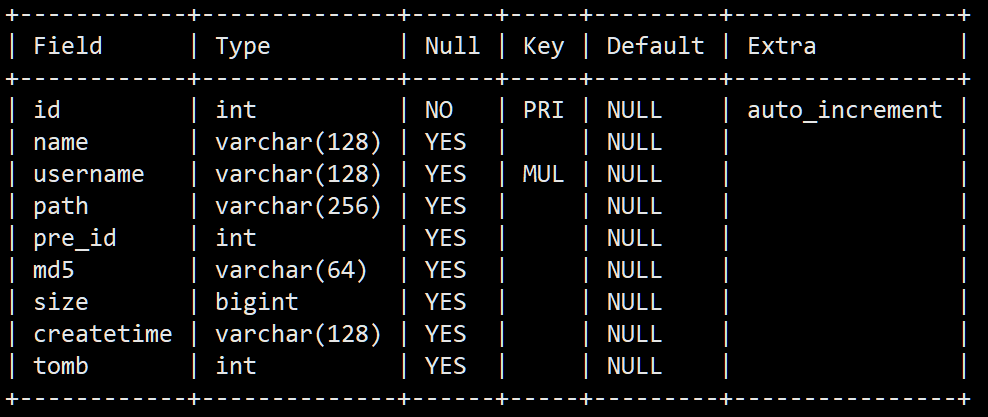
Task: Click the "varchar(256)" type value
Action: point(298,206)
